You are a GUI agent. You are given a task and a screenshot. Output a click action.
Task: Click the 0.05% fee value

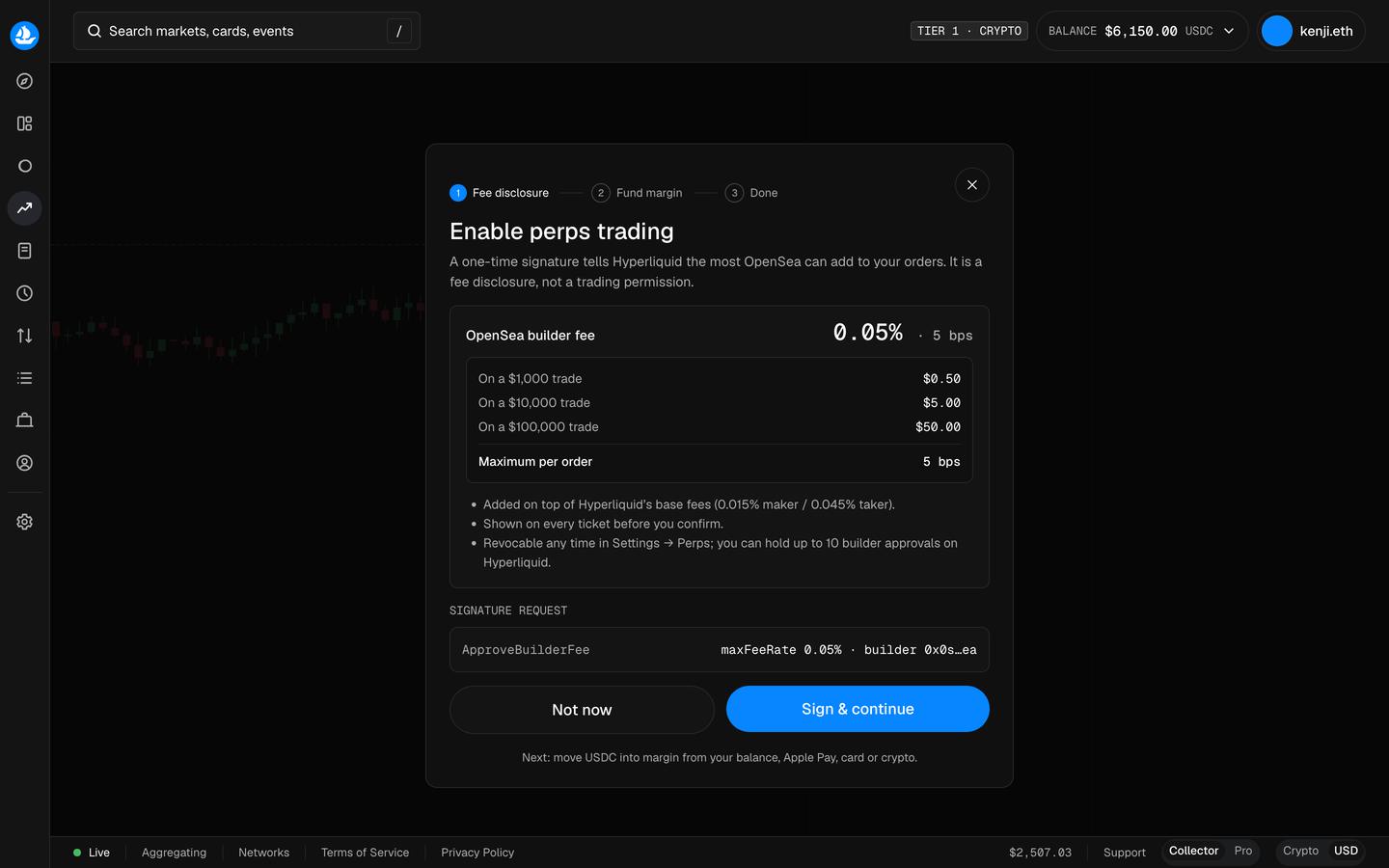click(x=868, y=333)
